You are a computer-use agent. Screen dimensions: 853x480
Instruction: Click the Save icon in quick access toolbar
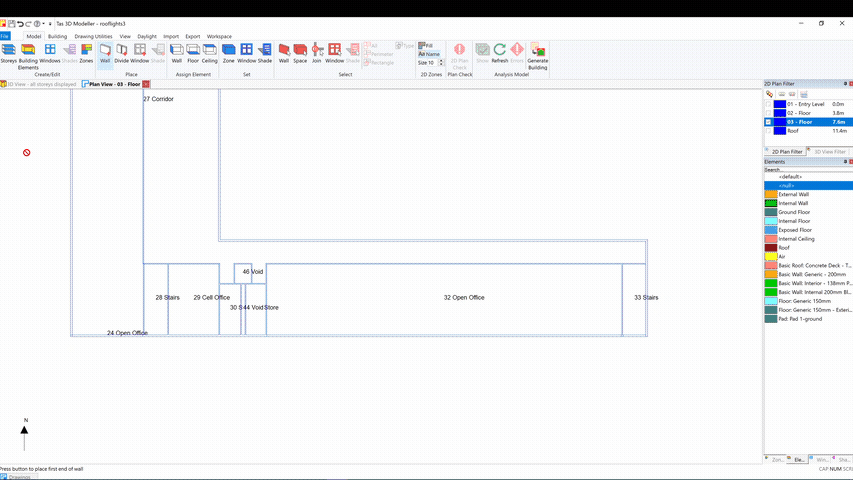coord(11,24)
